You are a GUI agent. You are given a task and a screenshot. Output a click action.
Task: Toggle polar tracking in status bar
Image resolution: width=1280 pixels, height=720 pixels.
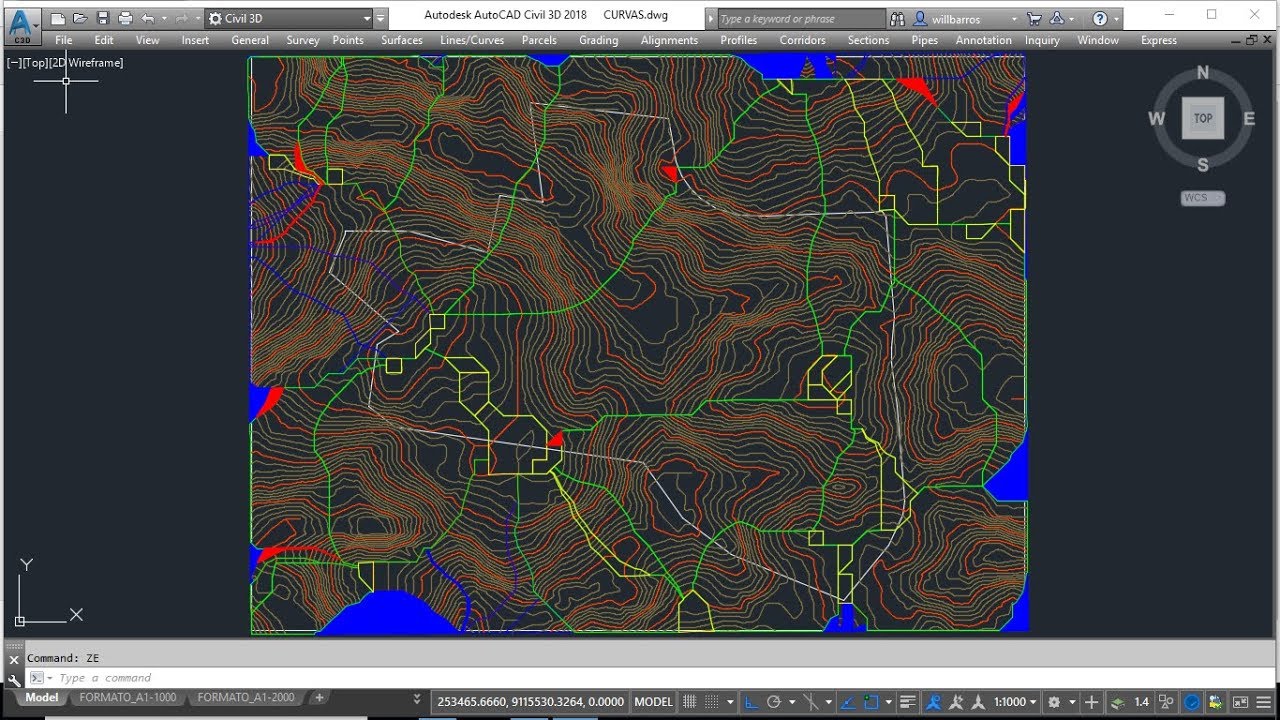(773, 702)
